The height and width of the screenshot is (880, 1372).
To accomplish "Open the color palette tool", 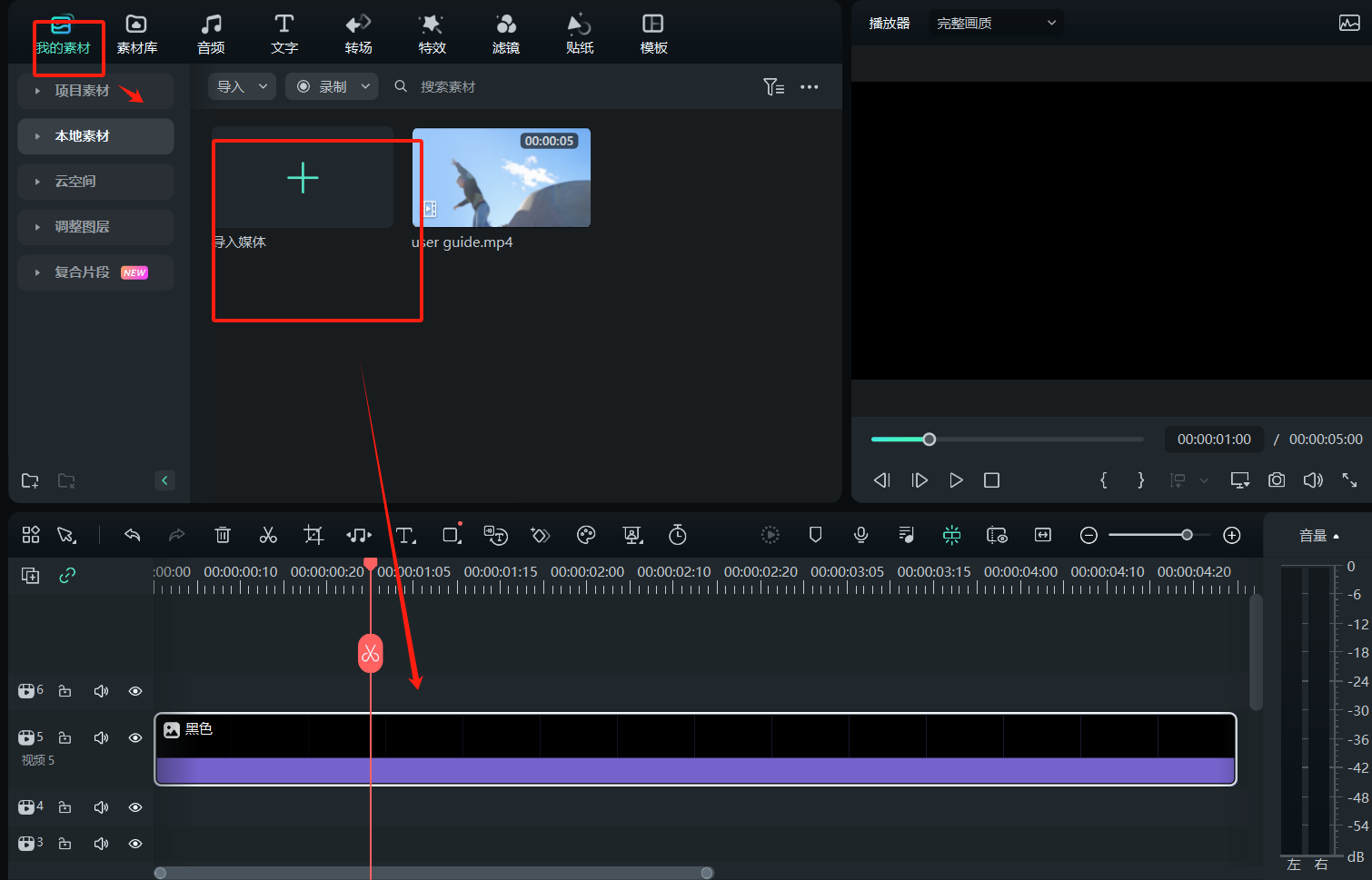I will click(x=586, y=535).
